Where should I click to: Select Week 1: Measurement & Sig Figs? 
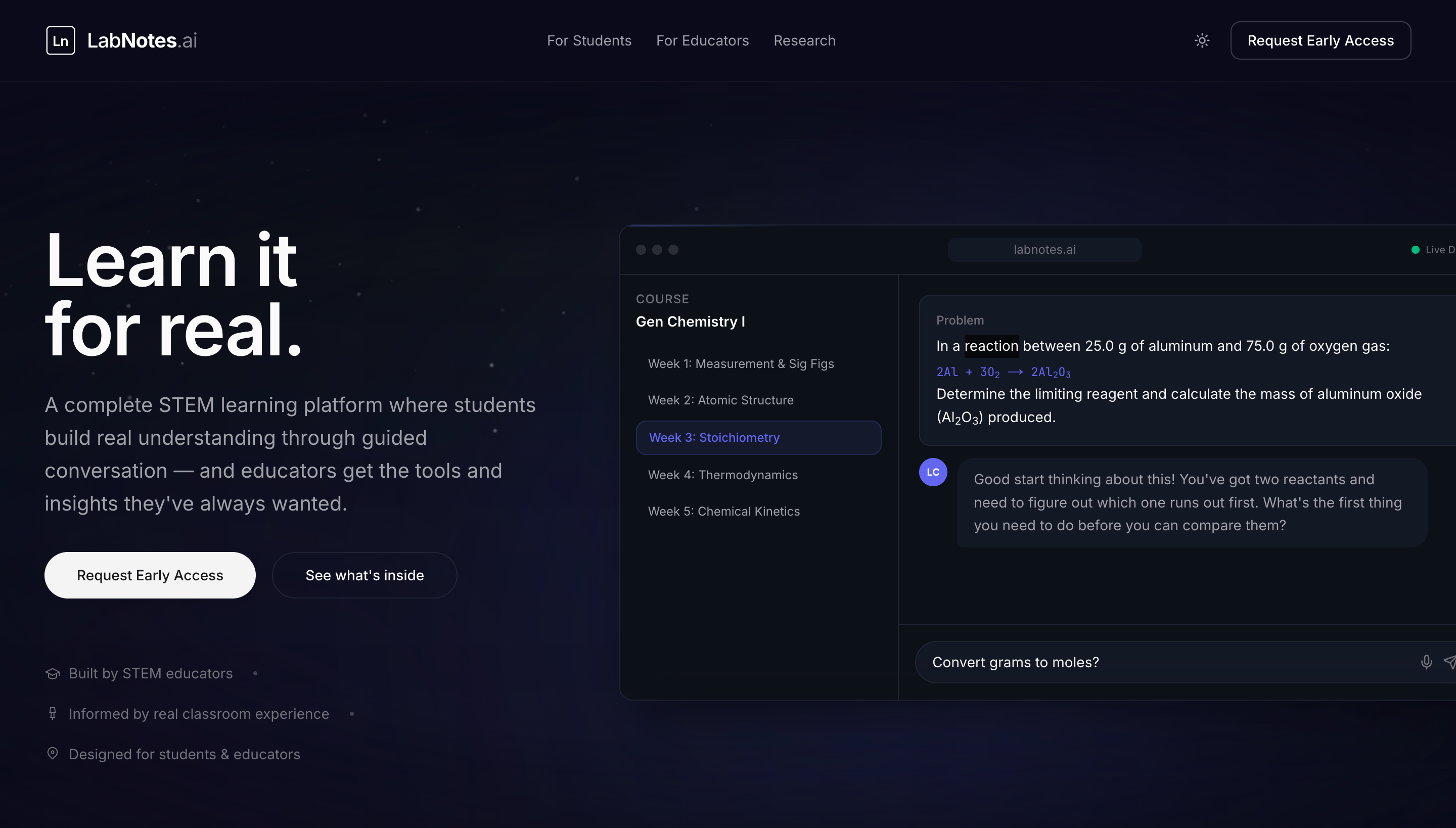(741, 363)
